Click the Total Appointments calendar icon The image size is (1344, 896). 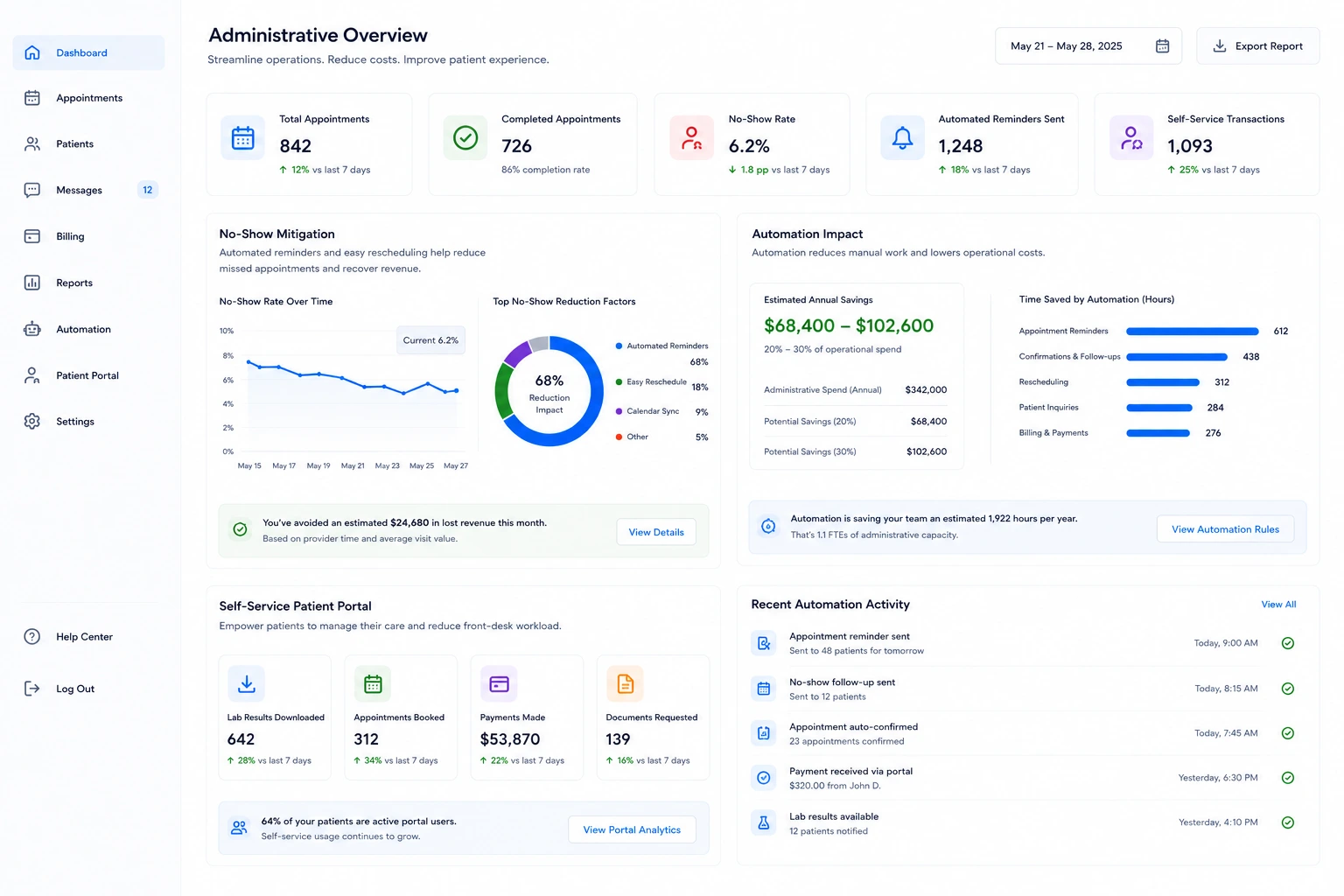click(x=243, y=138)
